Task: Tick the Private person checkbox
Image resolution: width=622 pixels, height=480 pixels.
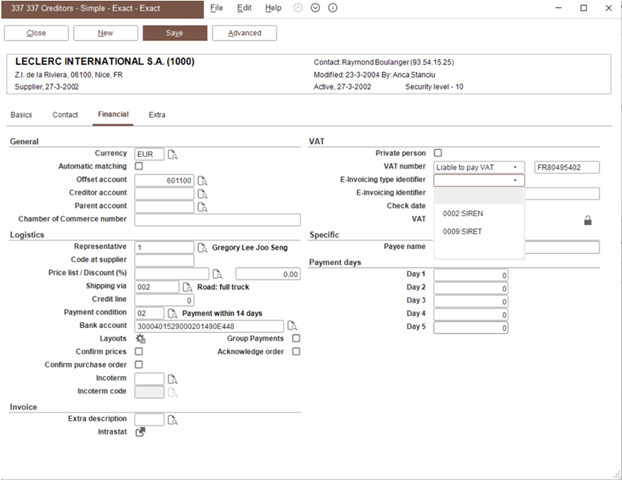Action: 438,153
